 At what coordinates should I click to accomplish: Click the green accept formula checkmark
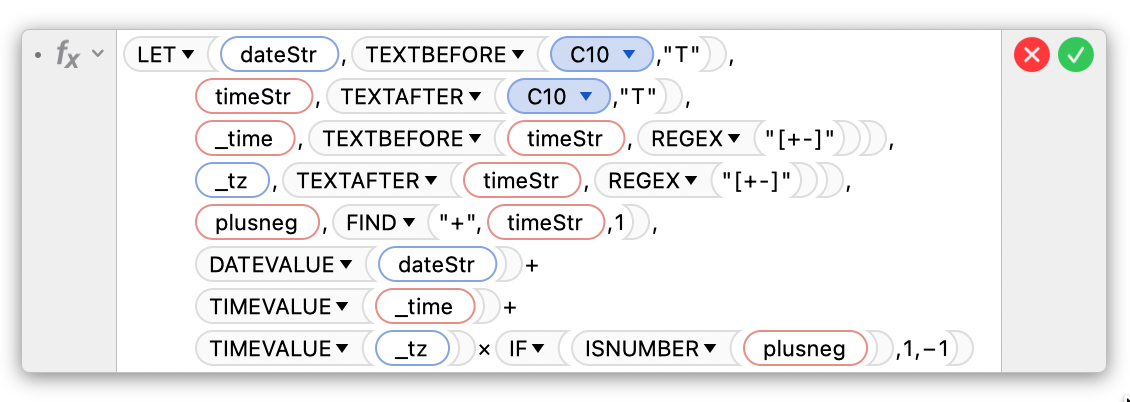[1076, 55]
